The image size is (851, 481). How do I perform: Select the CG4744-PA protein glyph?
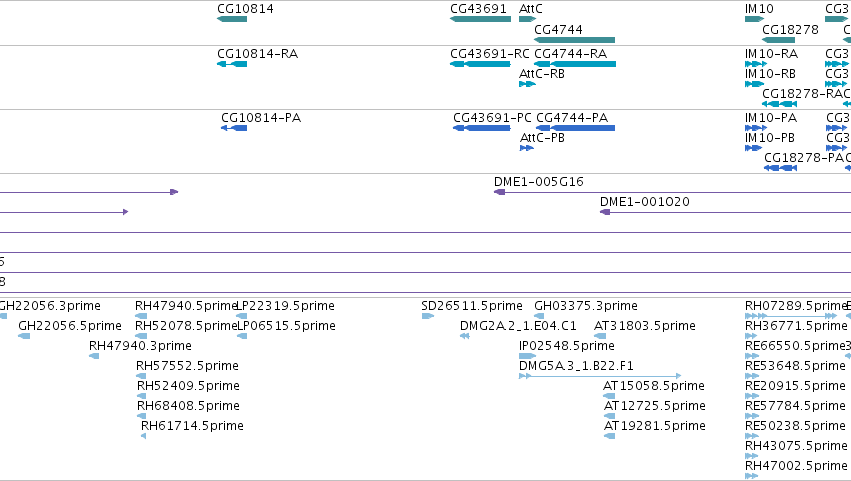[575, 128]
